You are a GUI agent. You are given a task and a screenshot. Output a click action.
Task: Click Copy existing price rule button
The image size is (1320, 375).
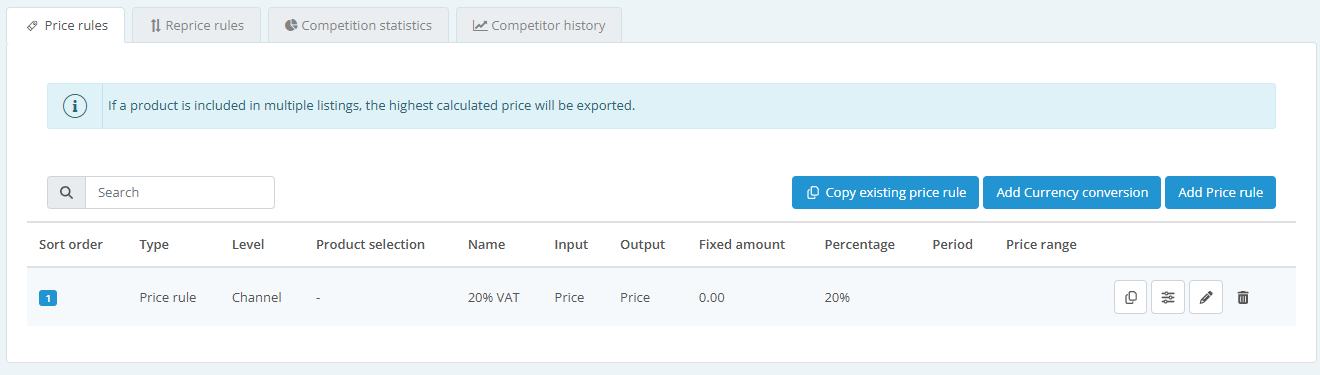tap(886, 192)
